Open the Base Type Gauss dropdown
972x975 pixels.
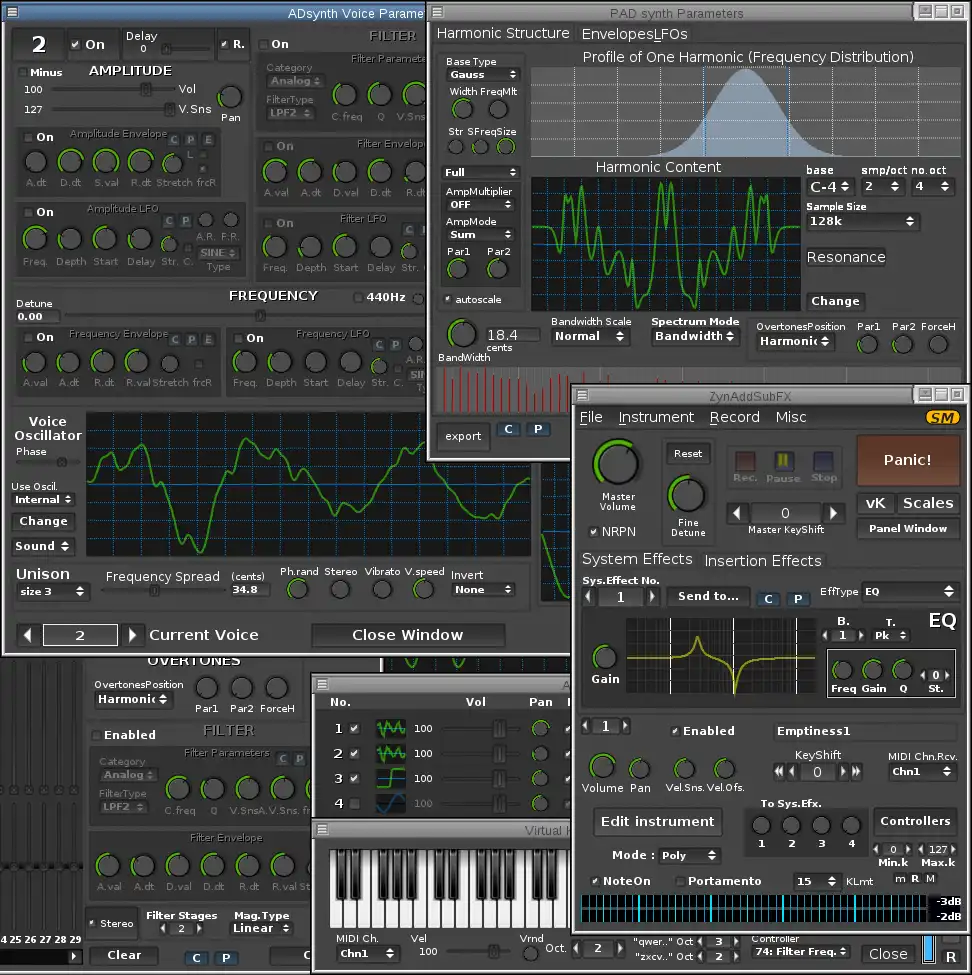(482, 75)
